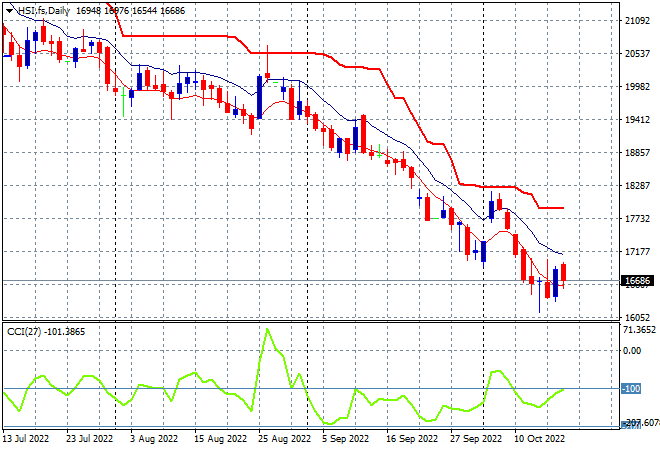Click the 16 Sep 2022 date label

click(412, 439)
